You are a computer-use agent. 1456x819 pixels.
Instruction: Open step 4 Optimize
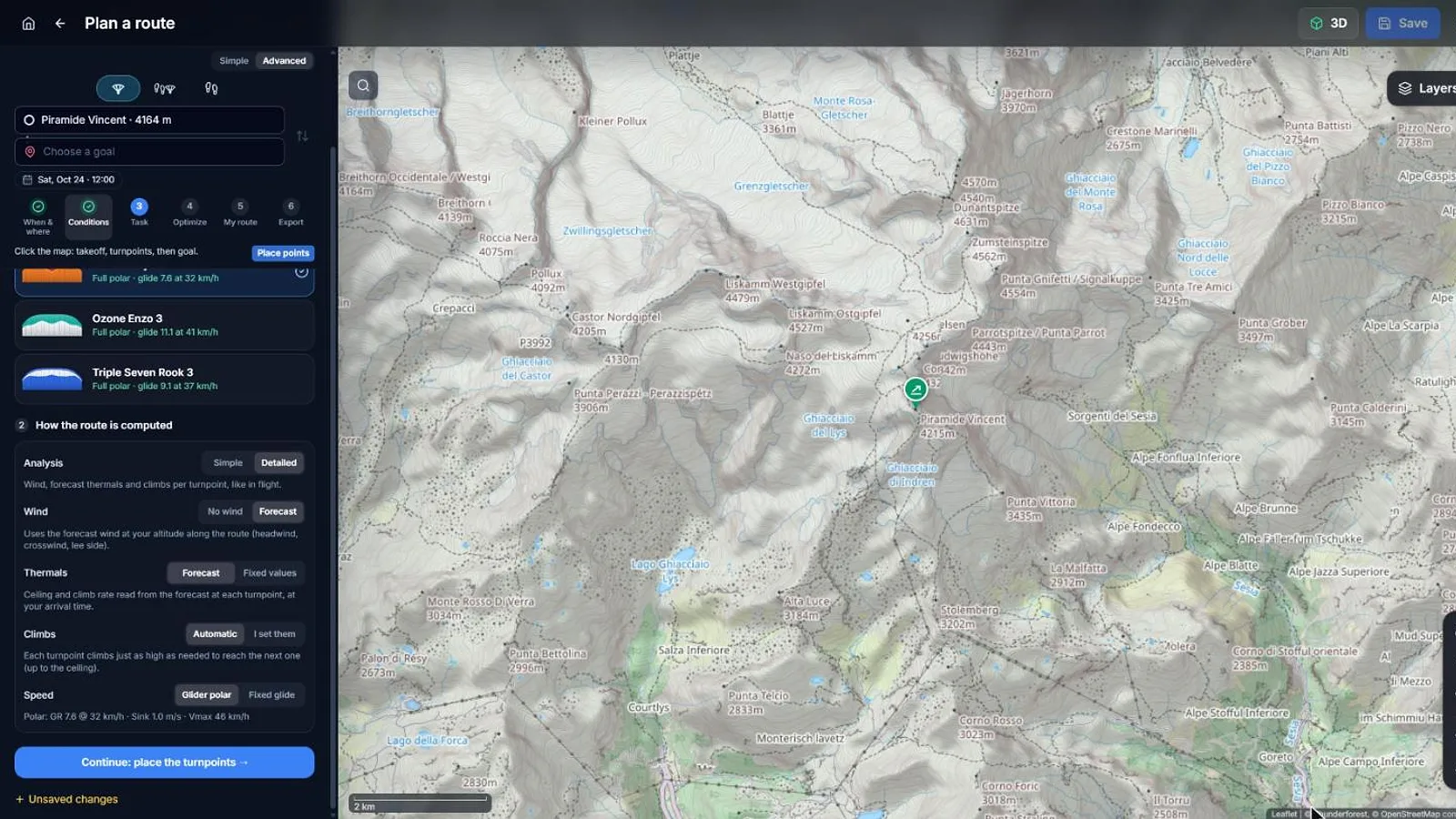point(189,213)
